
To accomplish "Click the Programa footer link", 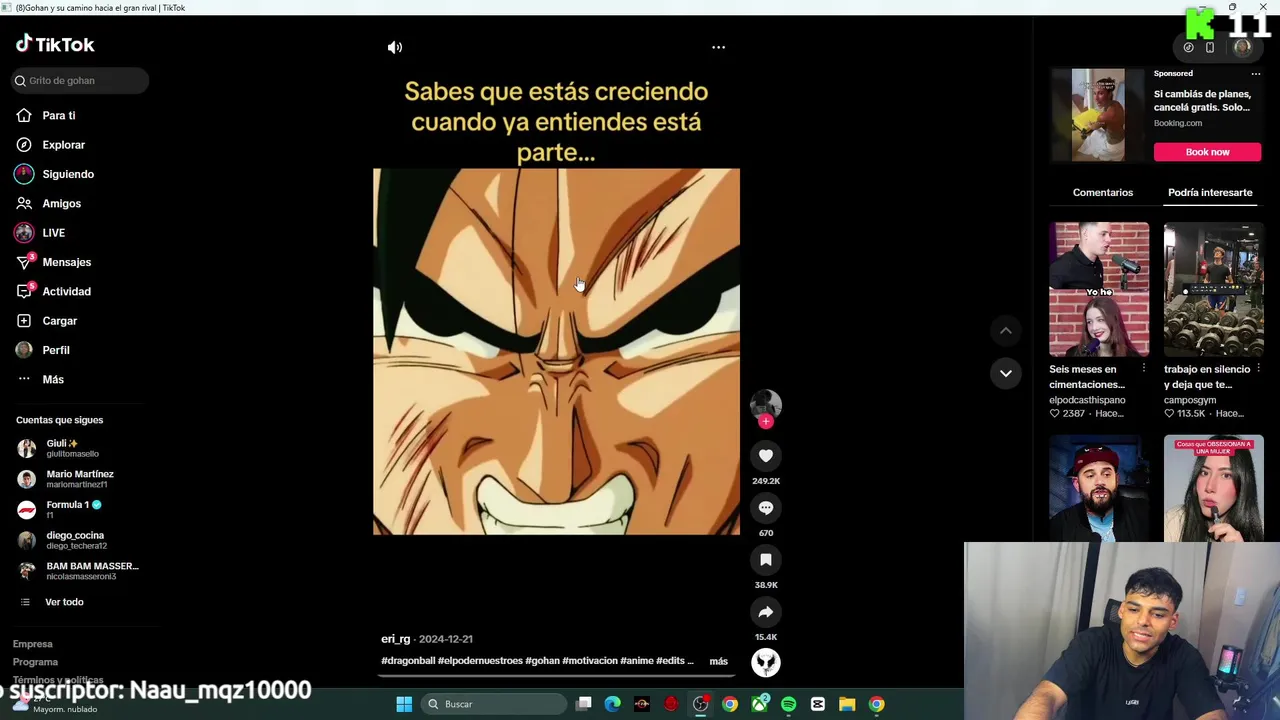I will click(x=35, y=662).
